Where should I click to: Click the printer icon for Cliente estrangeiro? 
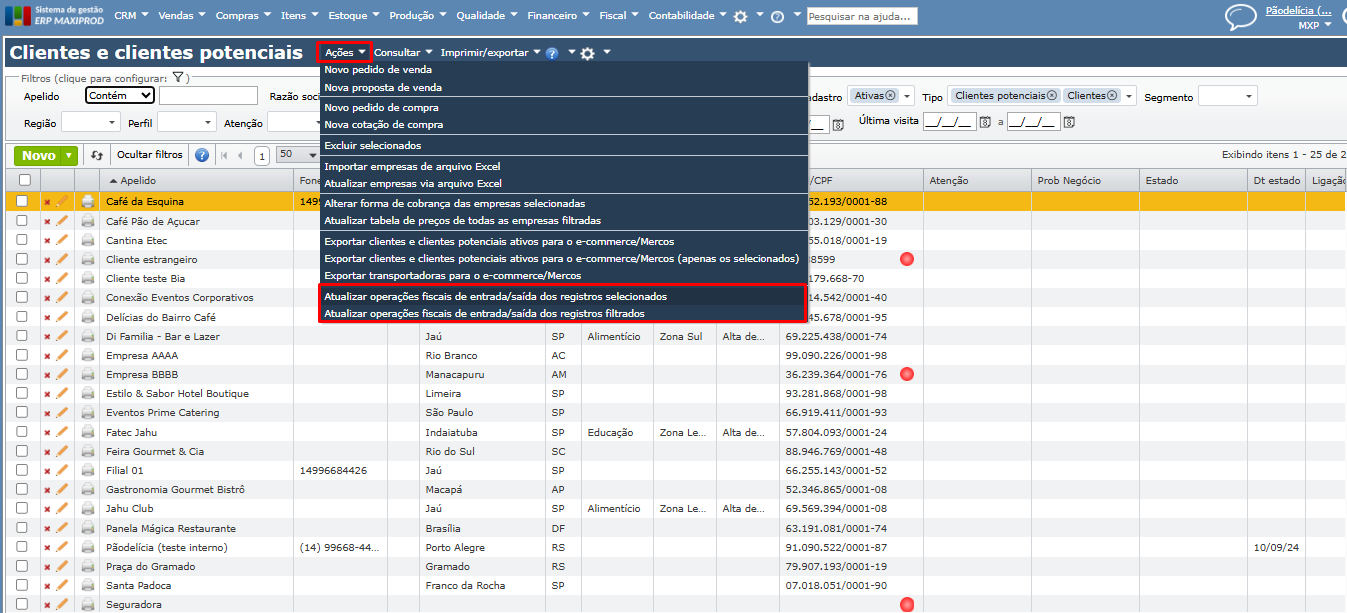tap(88, 259)
